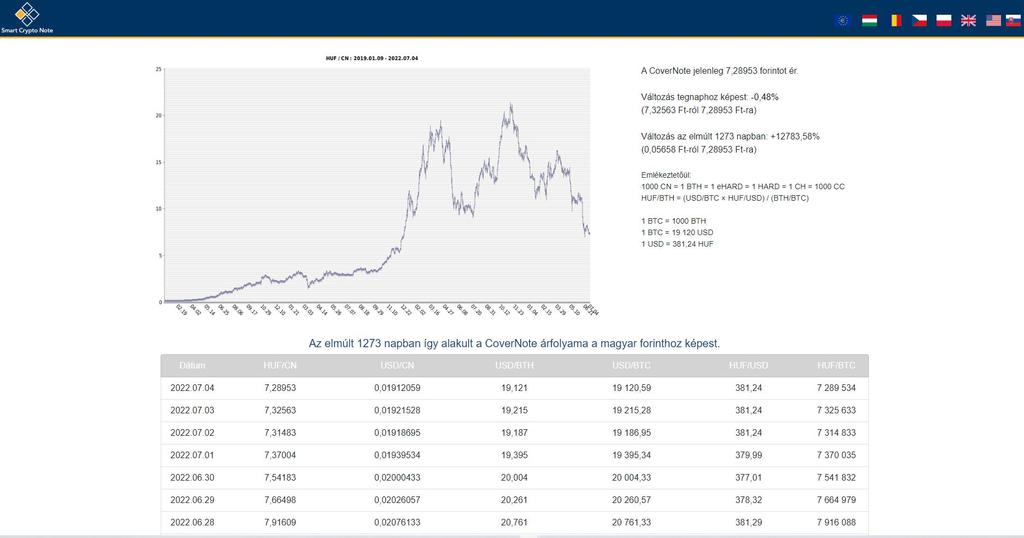The height and width of the screenshot is (538, 1024).
Task: Select the date cell 2022.07.02
Action: pos(192,433)
